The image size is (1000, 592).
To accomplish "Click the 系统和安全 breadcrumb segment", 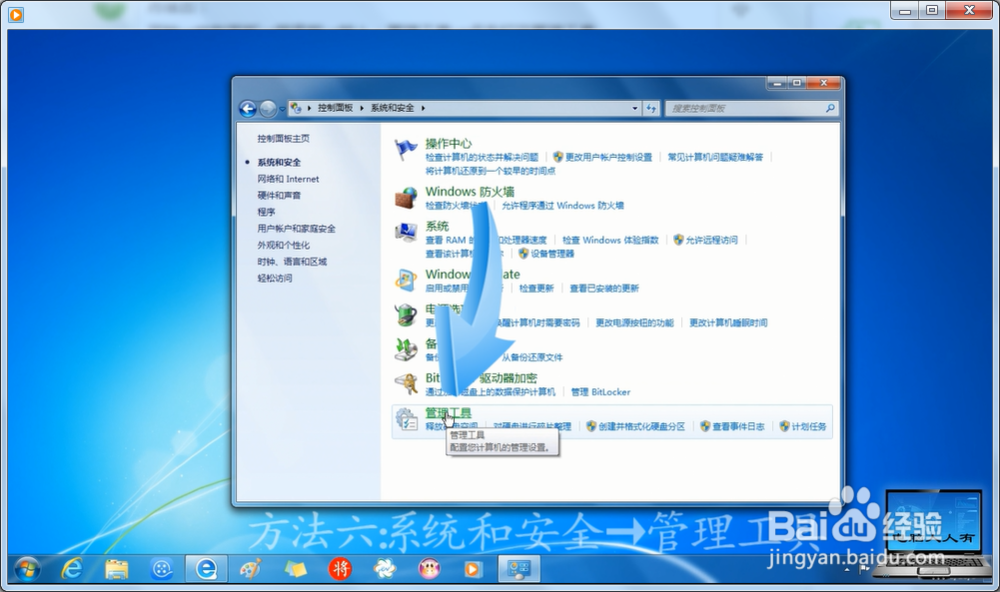I will point(392,108).
